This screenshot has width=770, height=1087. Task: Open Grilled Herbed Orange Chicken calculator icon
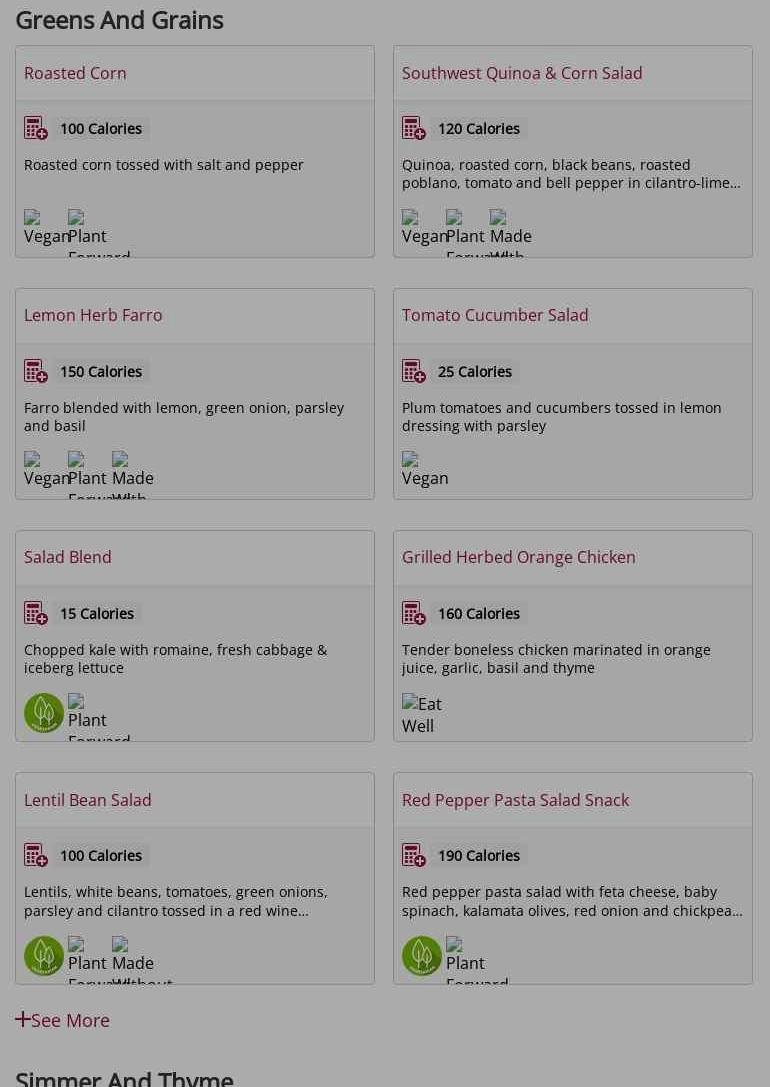click(414, 614)
